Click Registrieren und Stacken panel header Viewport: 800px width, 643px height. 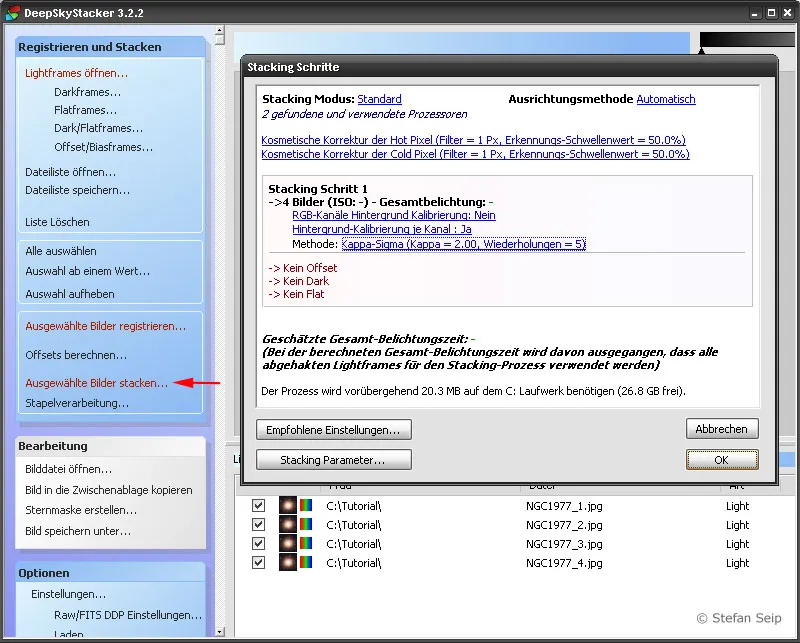point(110,47)
